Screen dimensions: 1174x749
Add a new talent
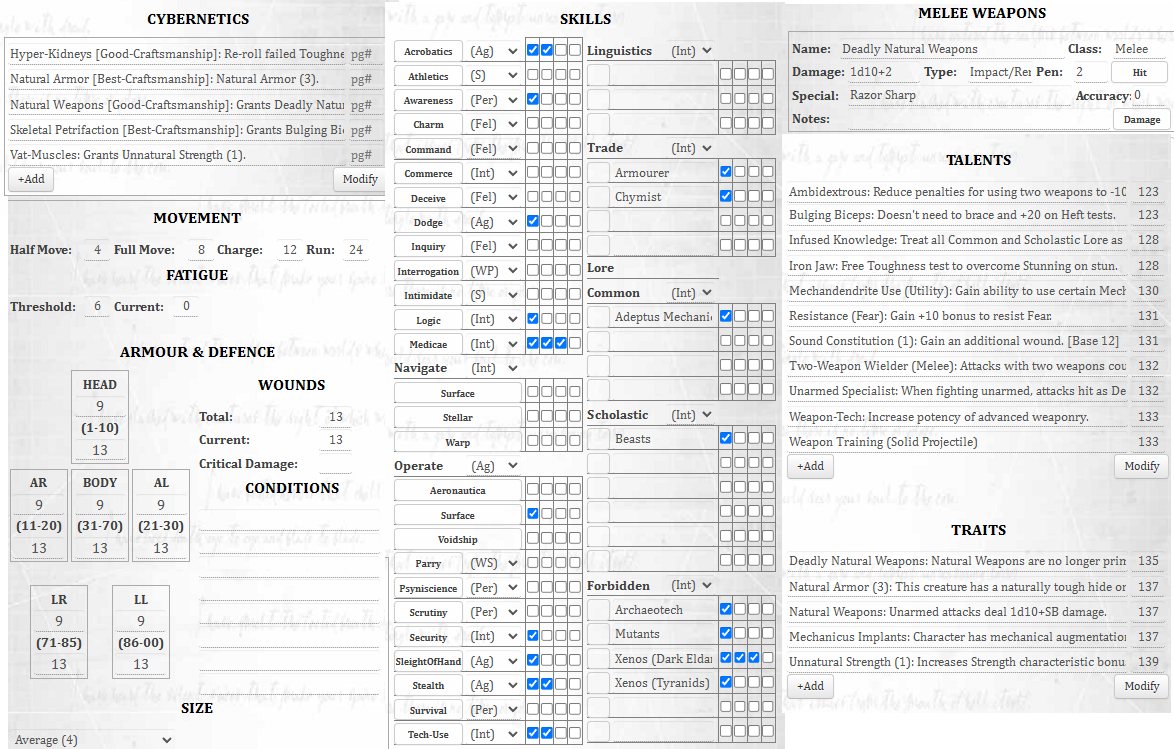click(x=810, y=466)
